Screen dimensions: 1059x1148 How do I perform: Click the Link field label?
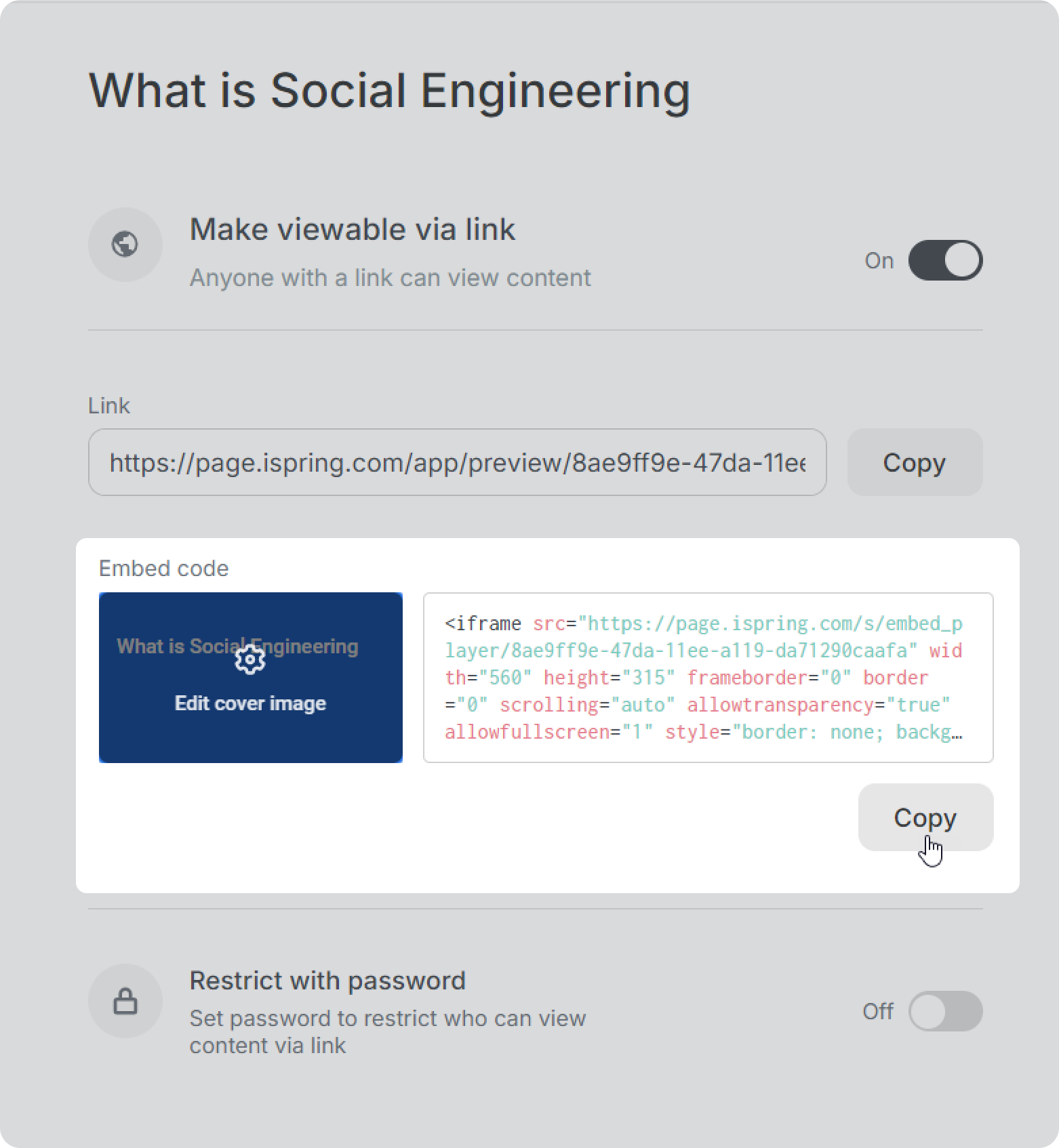pyautogui.click(x=108, y=405)
